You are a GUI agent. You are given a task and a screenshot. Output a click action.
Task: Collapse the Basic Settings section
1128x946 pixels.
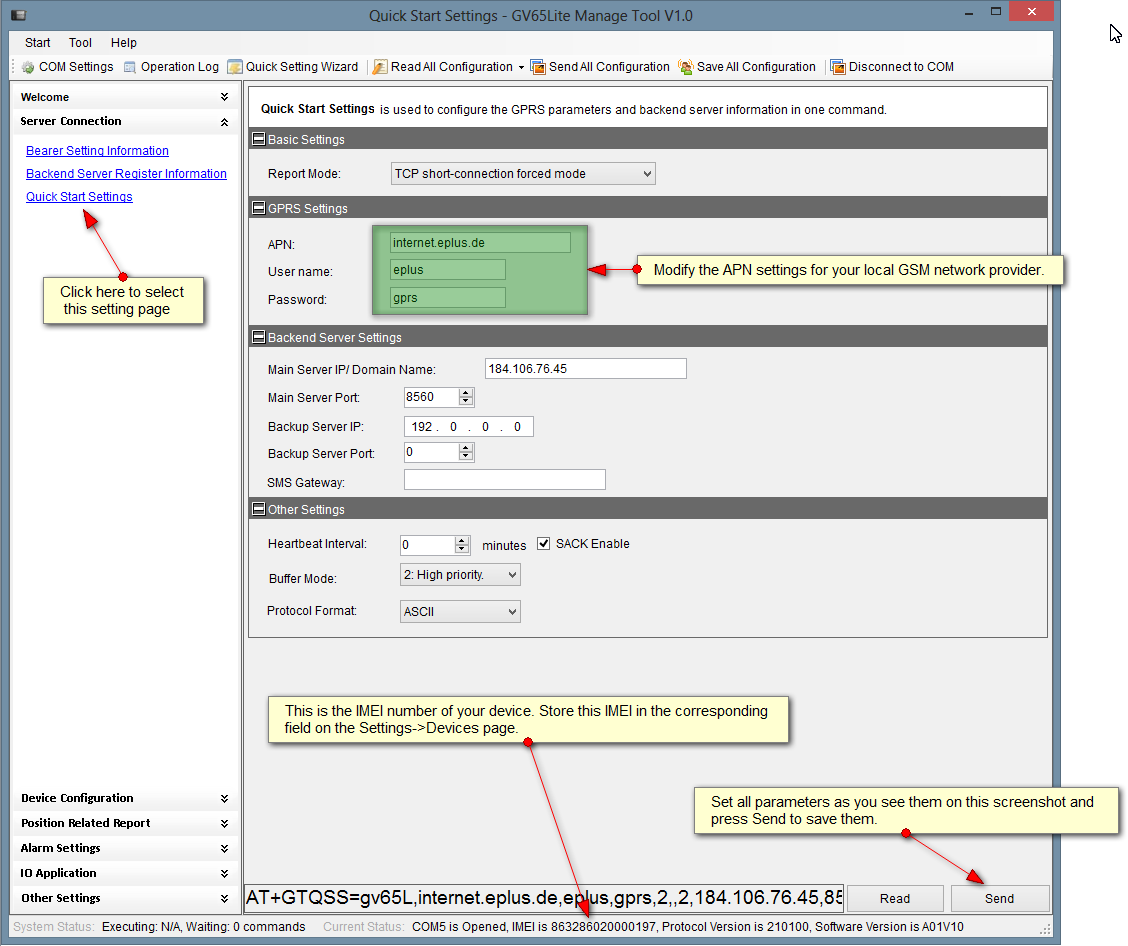tap(259, 139)
